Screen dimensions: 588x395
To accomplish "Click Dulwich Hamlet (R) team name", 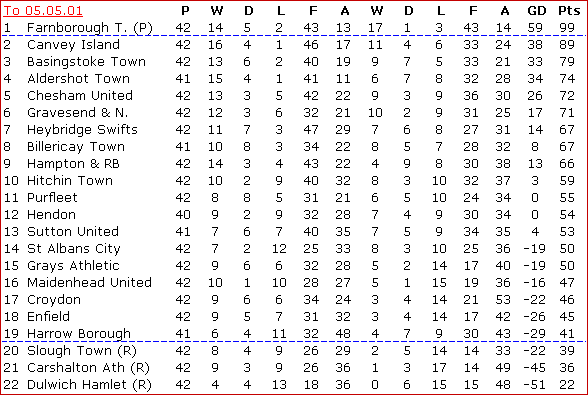I will [x=89, y=384].
